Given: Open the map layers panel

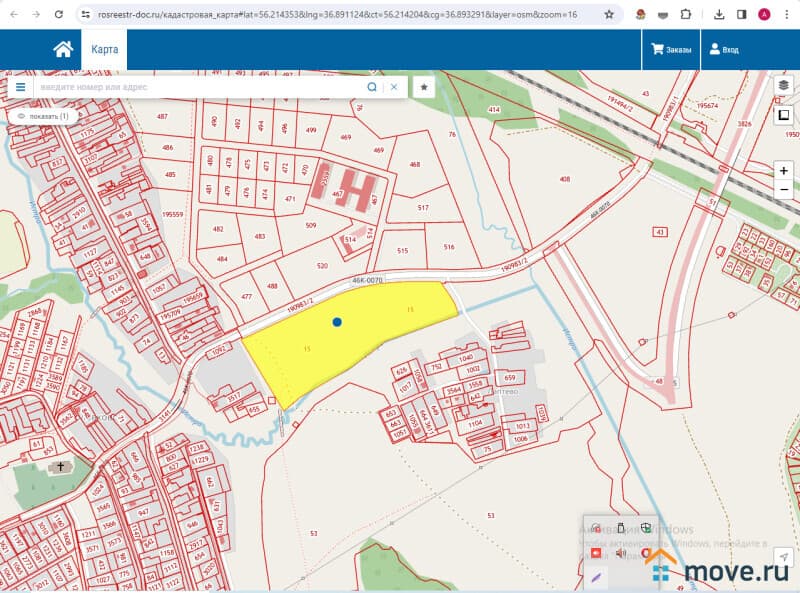Looking at the screenshot, I should (784, 86).
